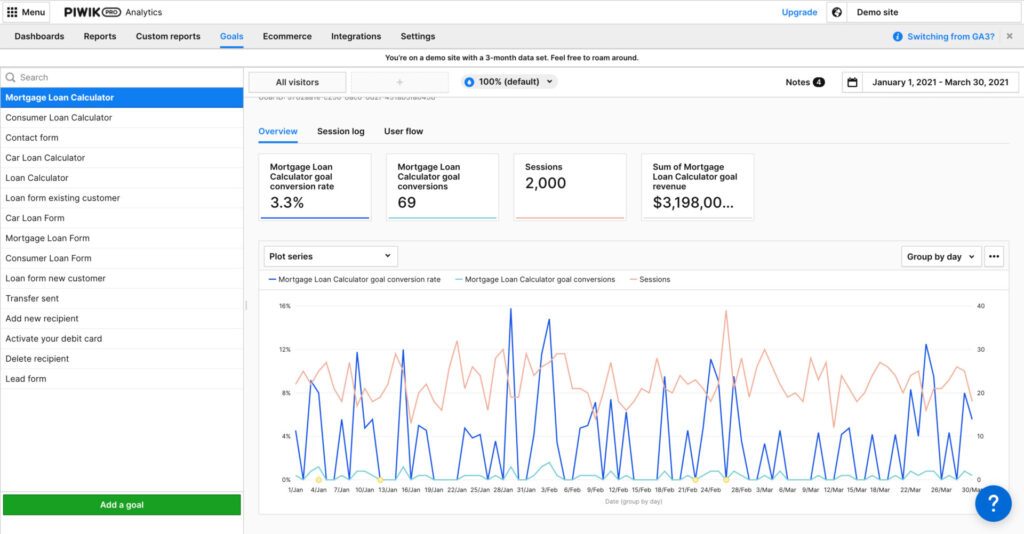Click the goals Search field

[120, 77]
